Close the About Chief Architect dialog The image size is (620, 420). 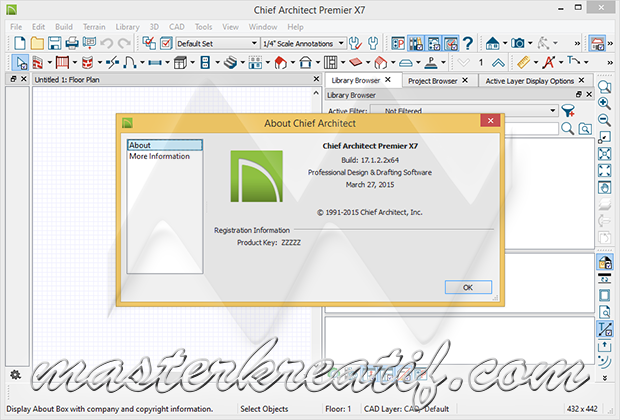pyautogui.click(x=490, y=121)
